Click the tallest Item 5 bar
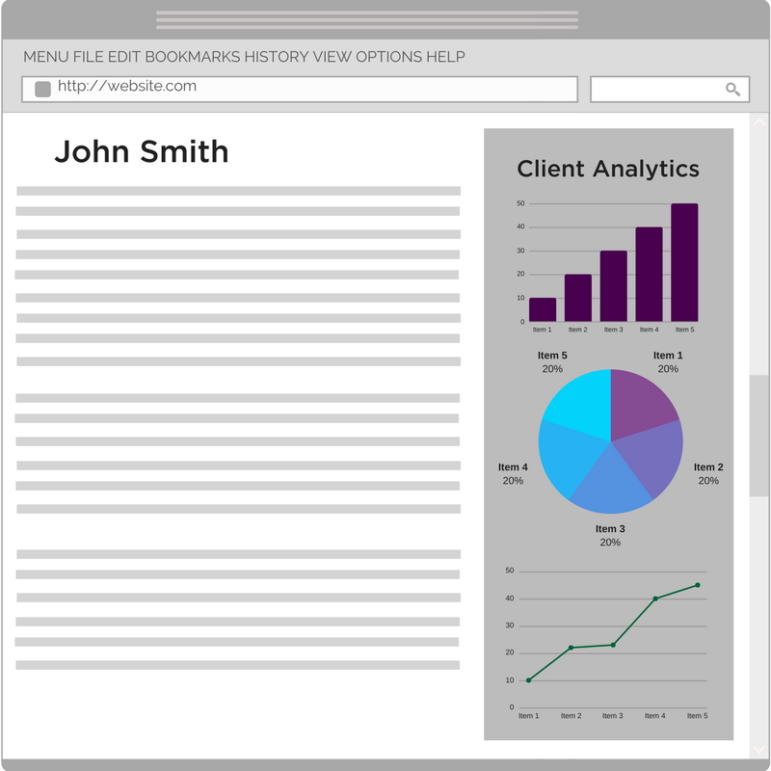The width and height of the screenshot is (771, 771). click(x=684, y=263)
